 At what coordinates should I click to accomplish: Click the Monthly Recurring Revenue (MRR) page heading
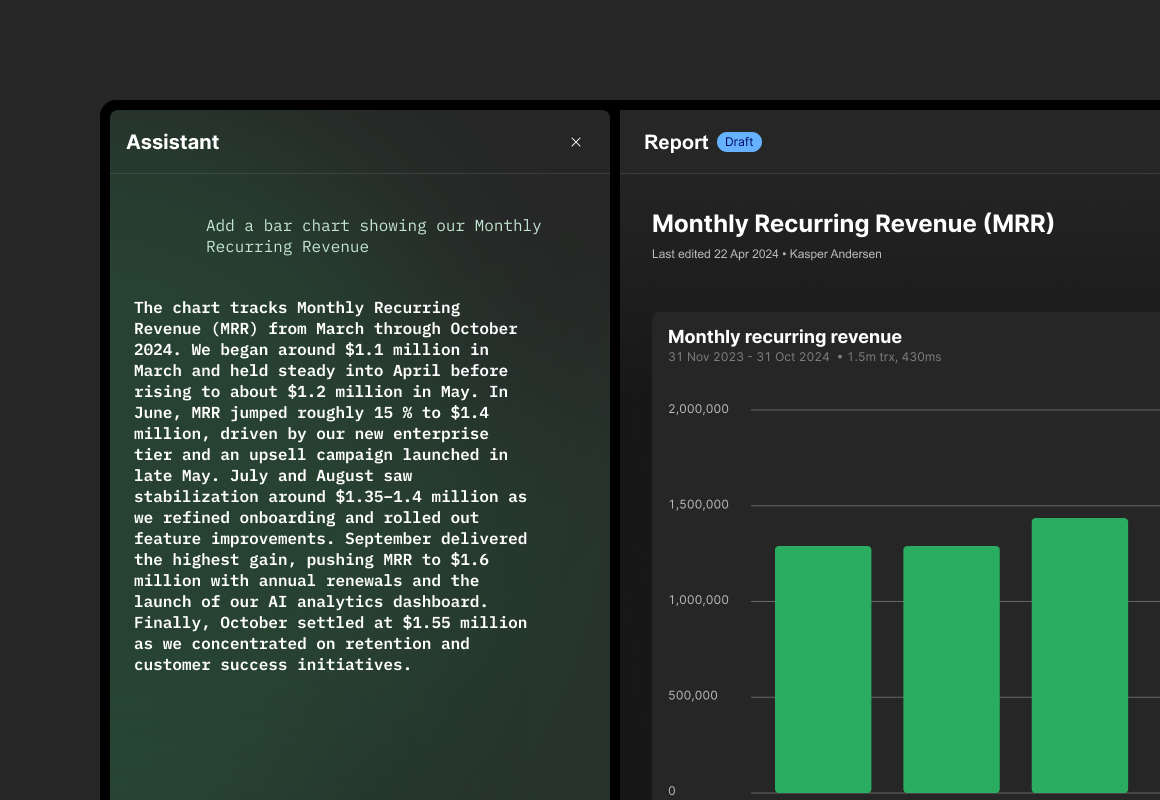point(852,224)
